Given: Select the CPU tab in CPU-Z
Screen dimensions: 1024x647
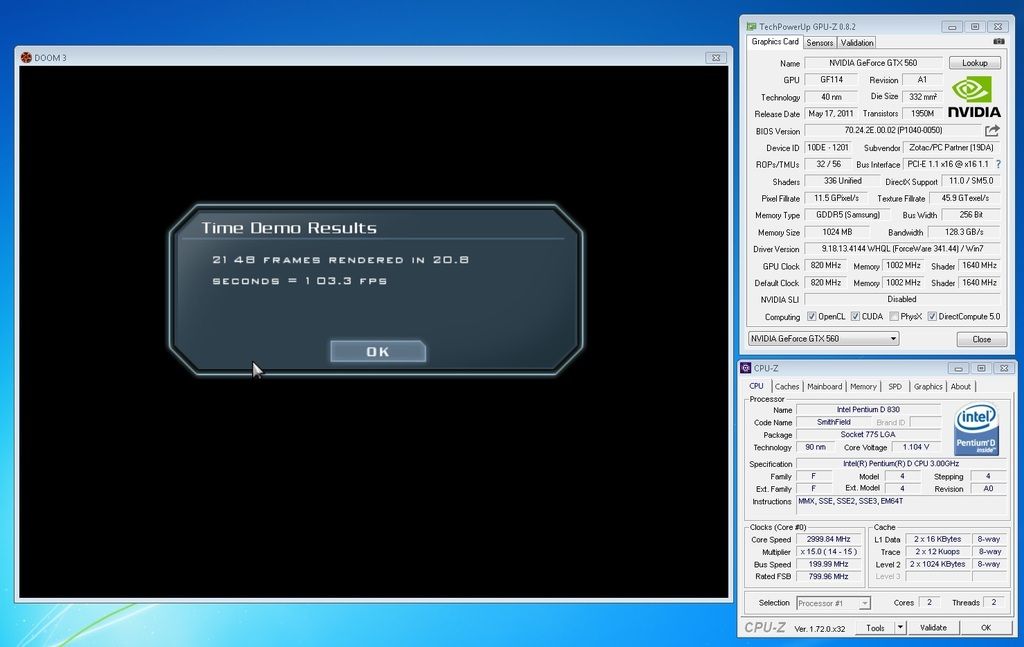Looking at the screenshot, I should pos(756,386).
